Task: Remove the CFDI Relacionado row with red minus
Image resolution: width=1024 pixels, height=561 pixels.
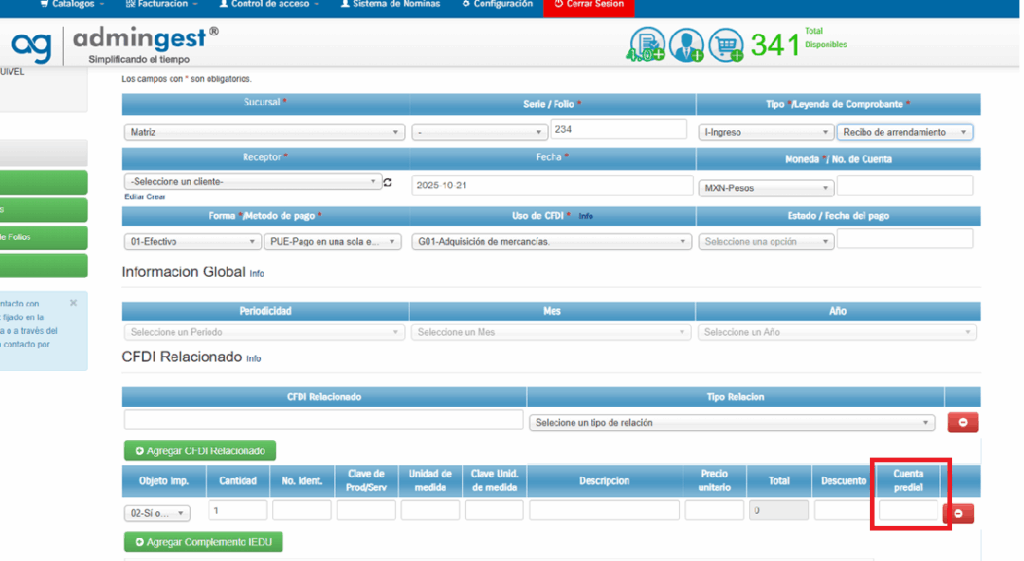Action: [x=962, y=423]
